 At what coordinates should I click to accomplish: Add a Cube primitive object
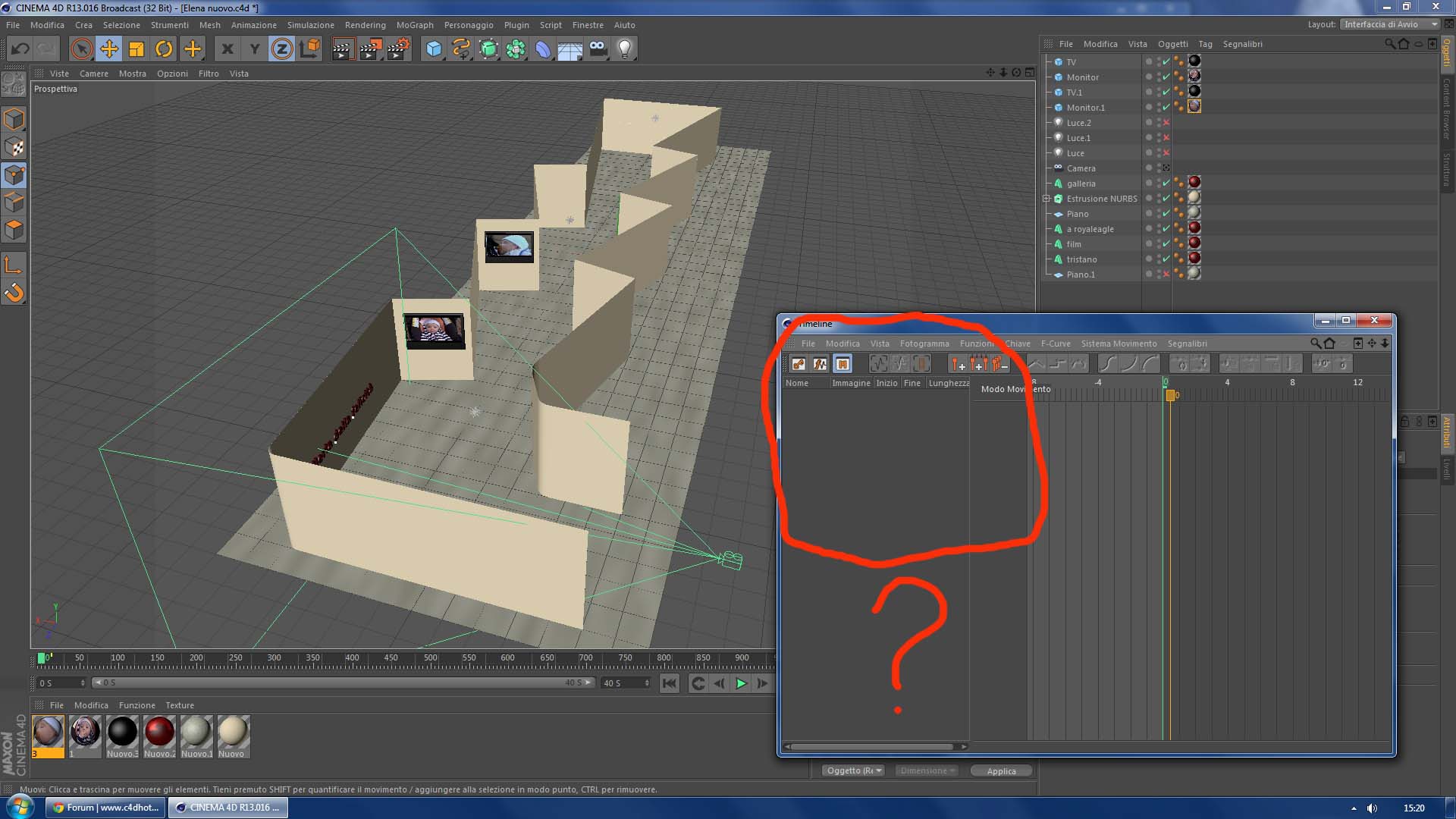click(x=434, y=49)
